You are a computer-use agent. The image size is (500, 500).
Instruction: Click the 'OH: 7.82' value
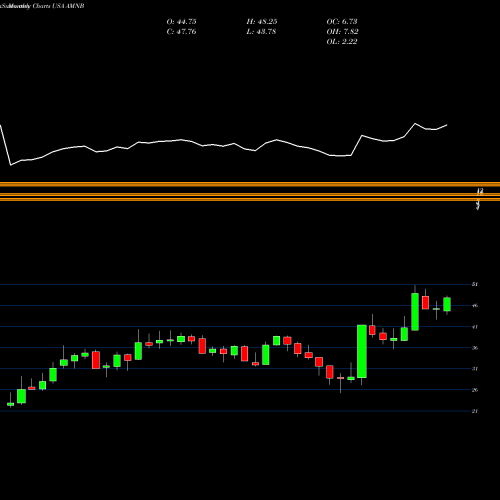click(342, 32)
